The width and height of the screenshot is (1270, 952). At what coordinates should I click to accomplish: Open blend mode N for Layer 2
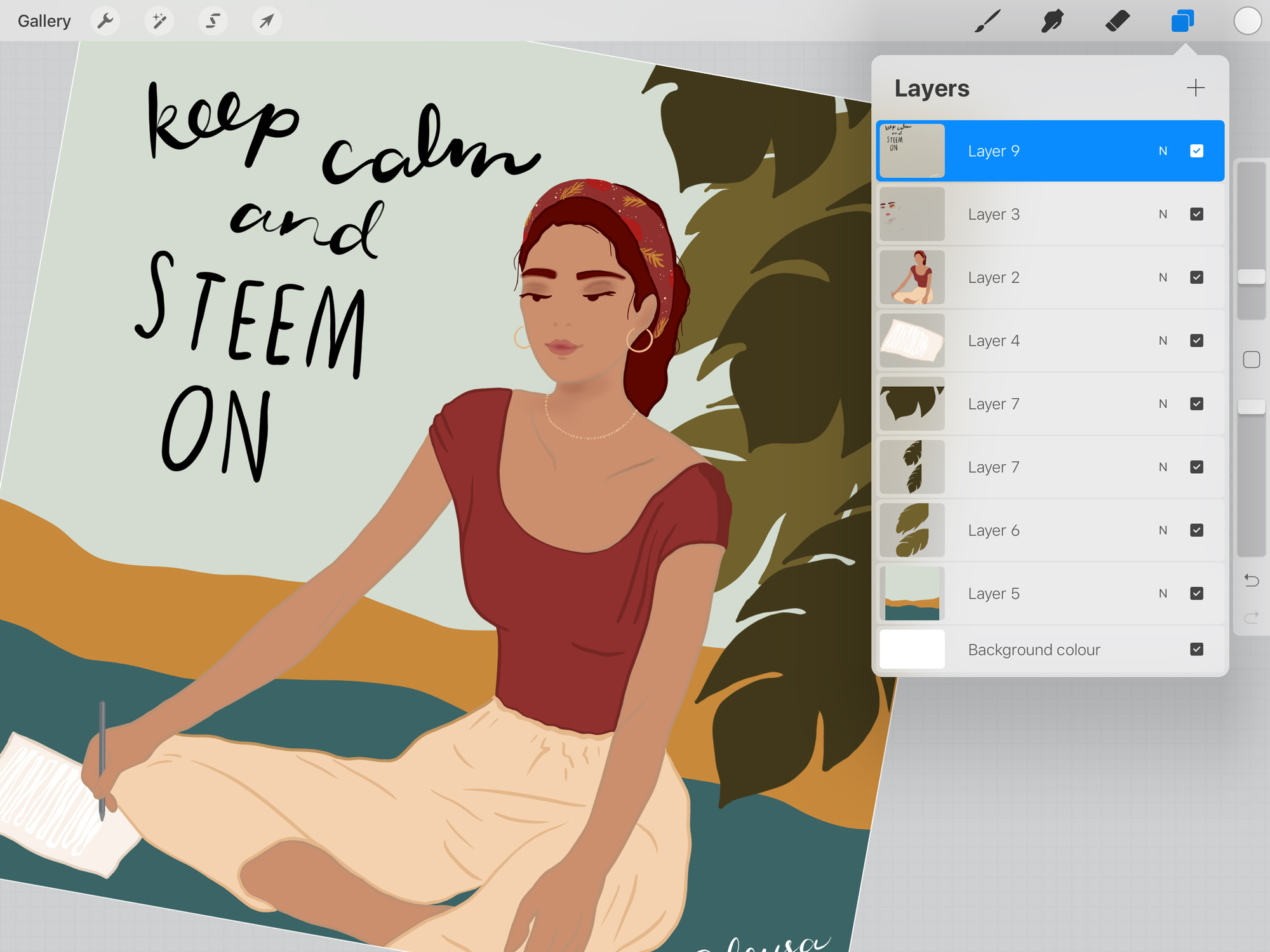coord(1163,278)
